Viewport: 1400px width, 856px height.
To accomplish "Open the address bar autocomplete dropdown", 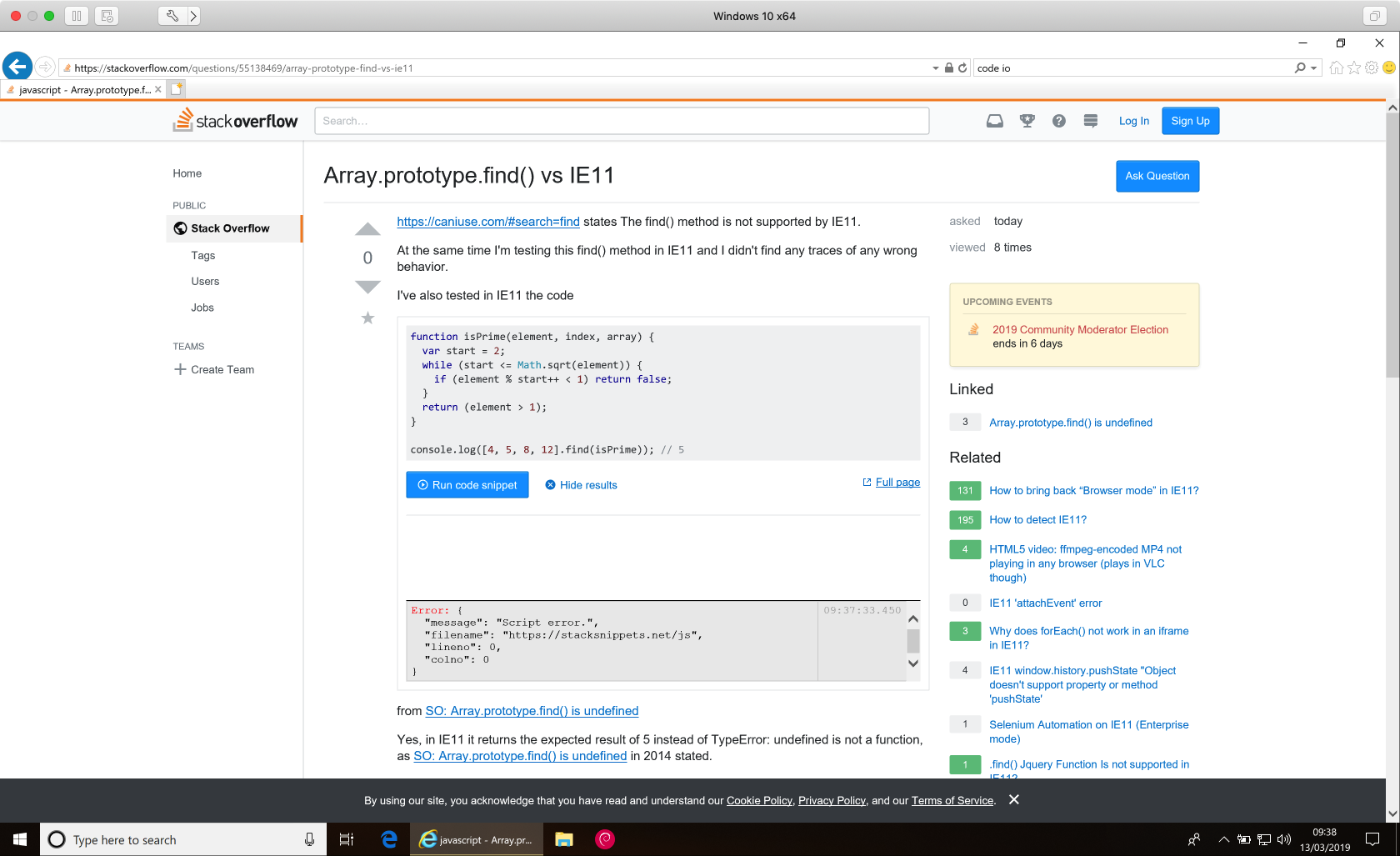I will [935, 68].
